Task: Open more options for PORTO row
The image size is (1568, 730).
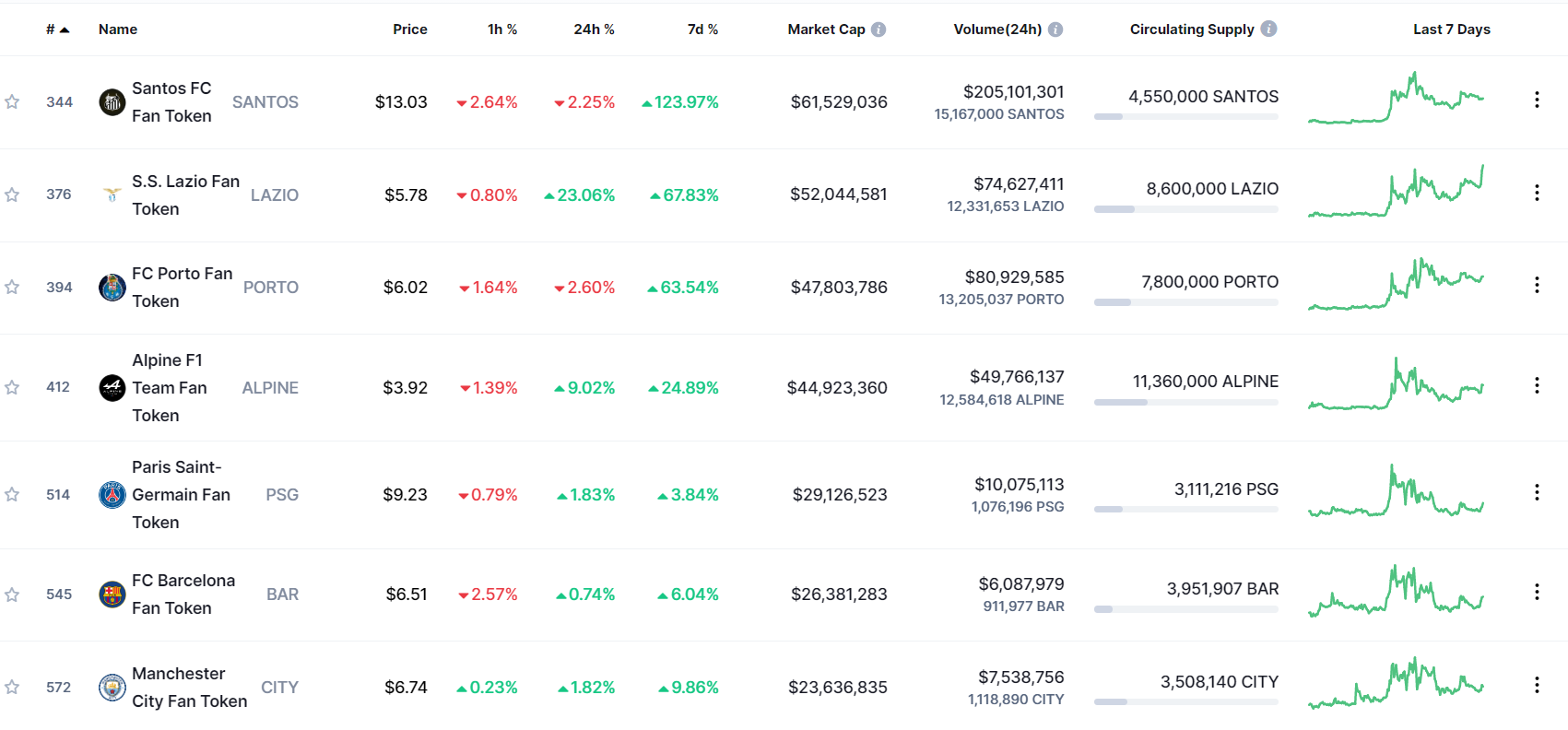Action: 1537,285
